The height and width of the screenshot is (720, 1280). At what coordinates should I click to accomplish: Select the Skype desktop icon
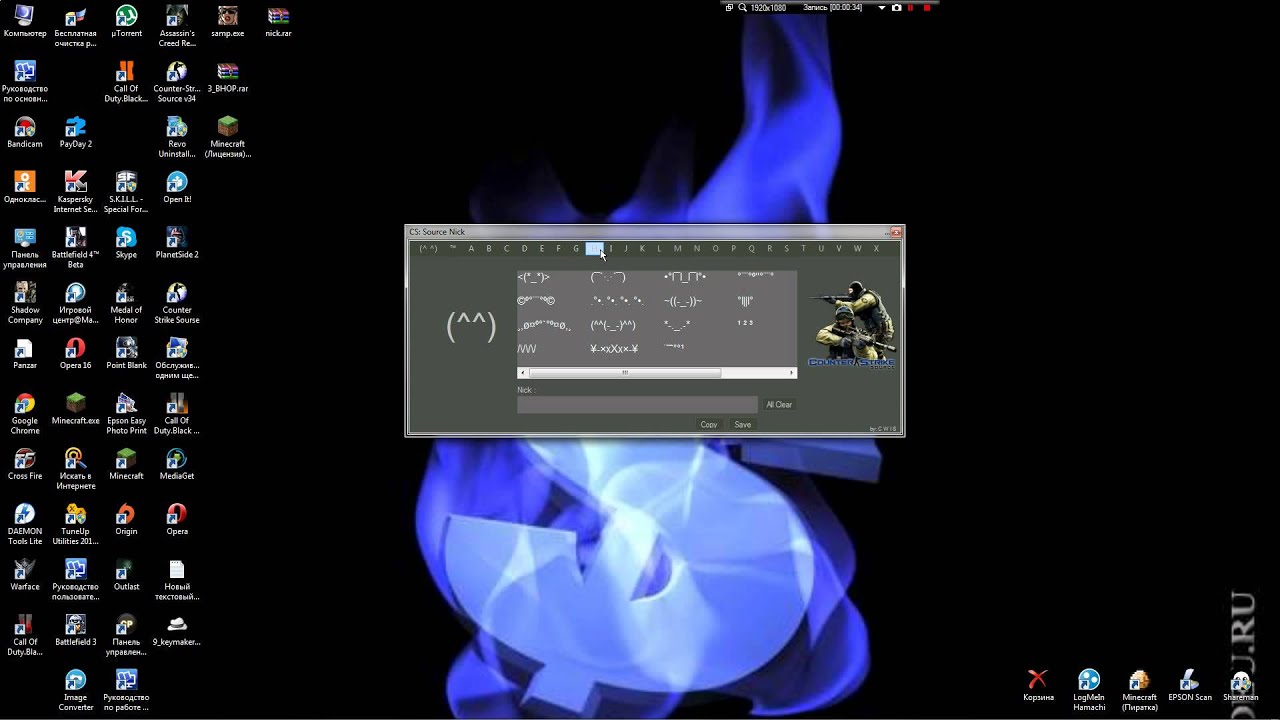[x=126, y=244]
